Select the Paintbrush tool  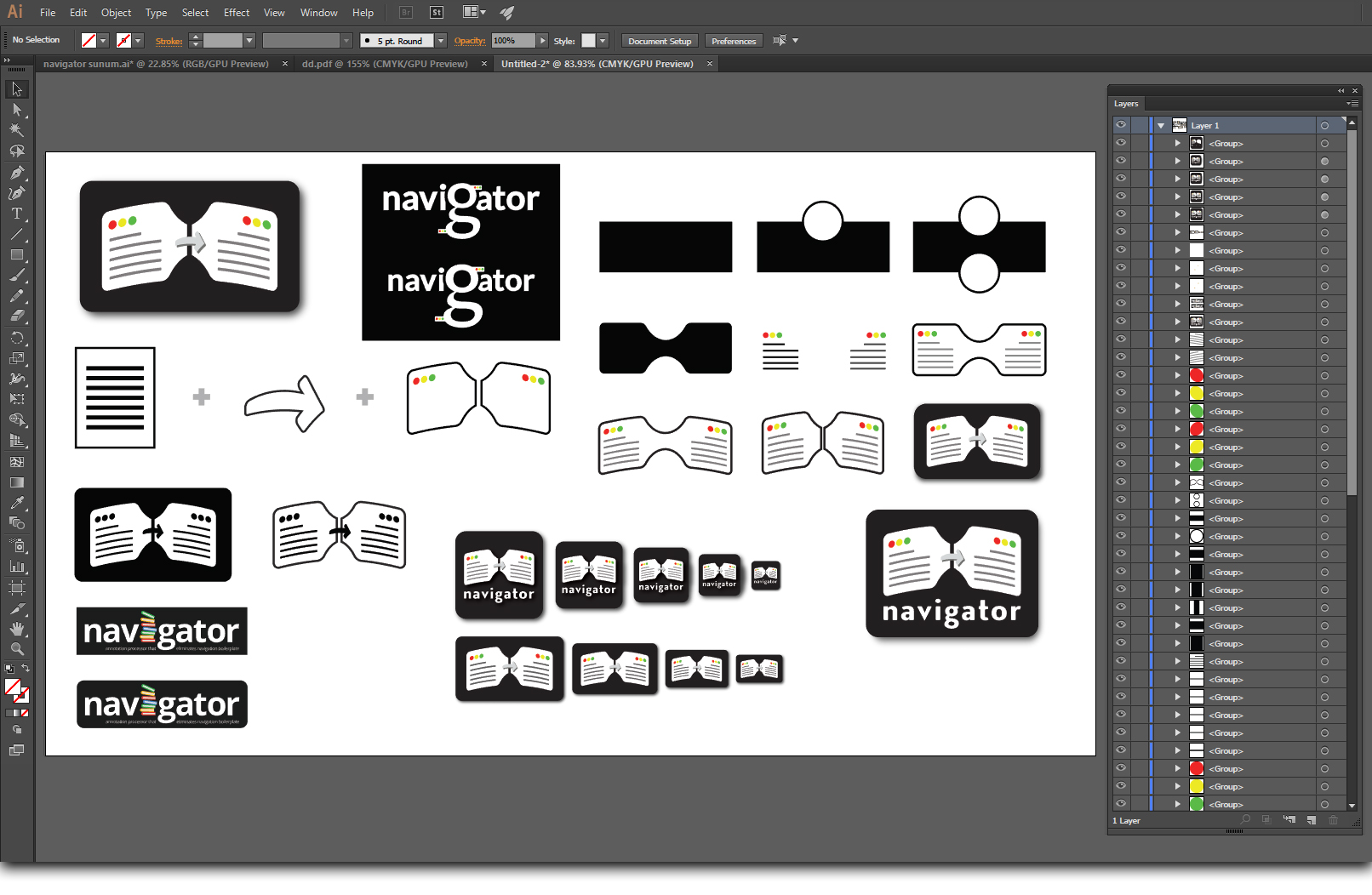(x=17, y=276)
